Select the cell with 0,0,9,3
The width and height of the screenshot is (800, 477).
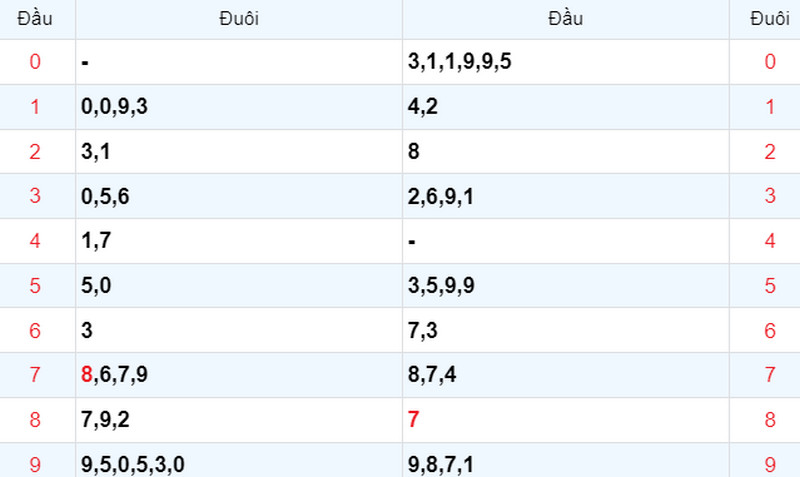pos(114,107)
